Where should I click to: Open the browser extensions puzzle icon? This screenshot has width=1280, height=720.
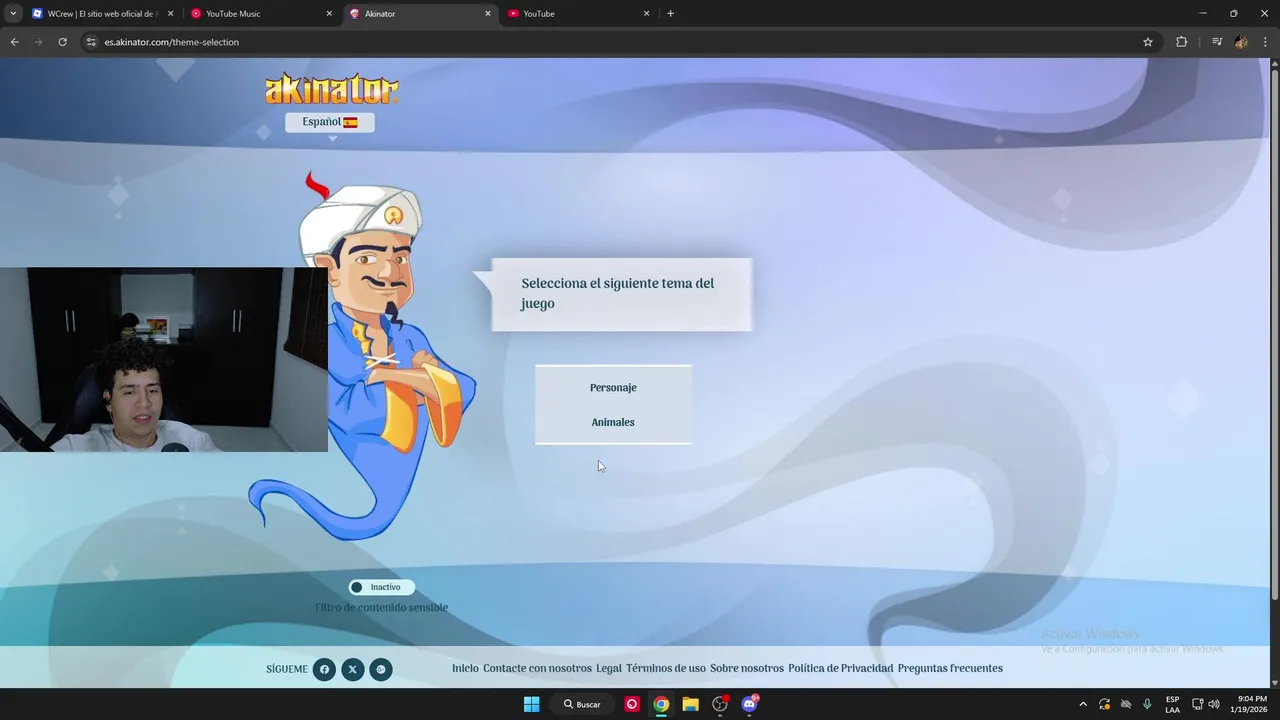pos(1181,42)
